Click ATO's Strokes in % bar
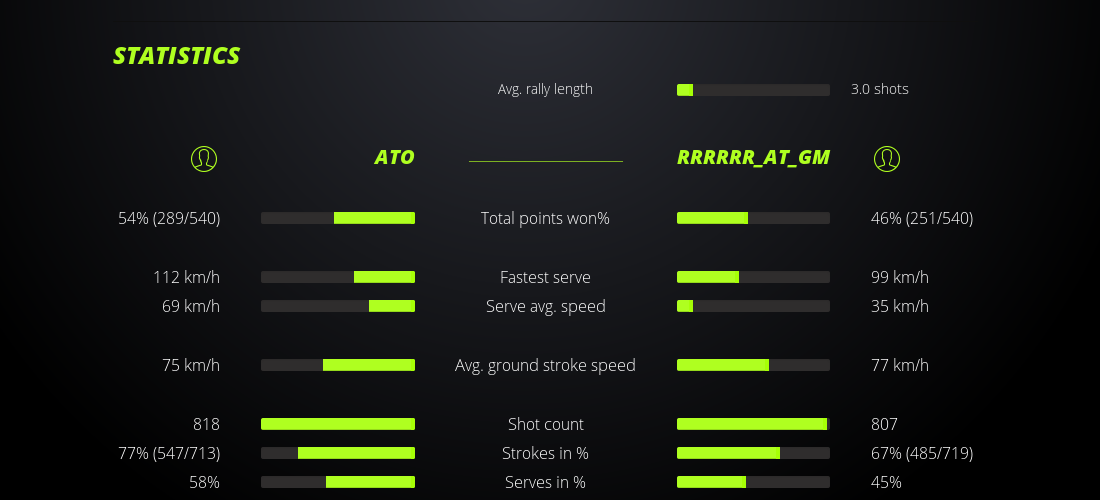 coord(338,453)
